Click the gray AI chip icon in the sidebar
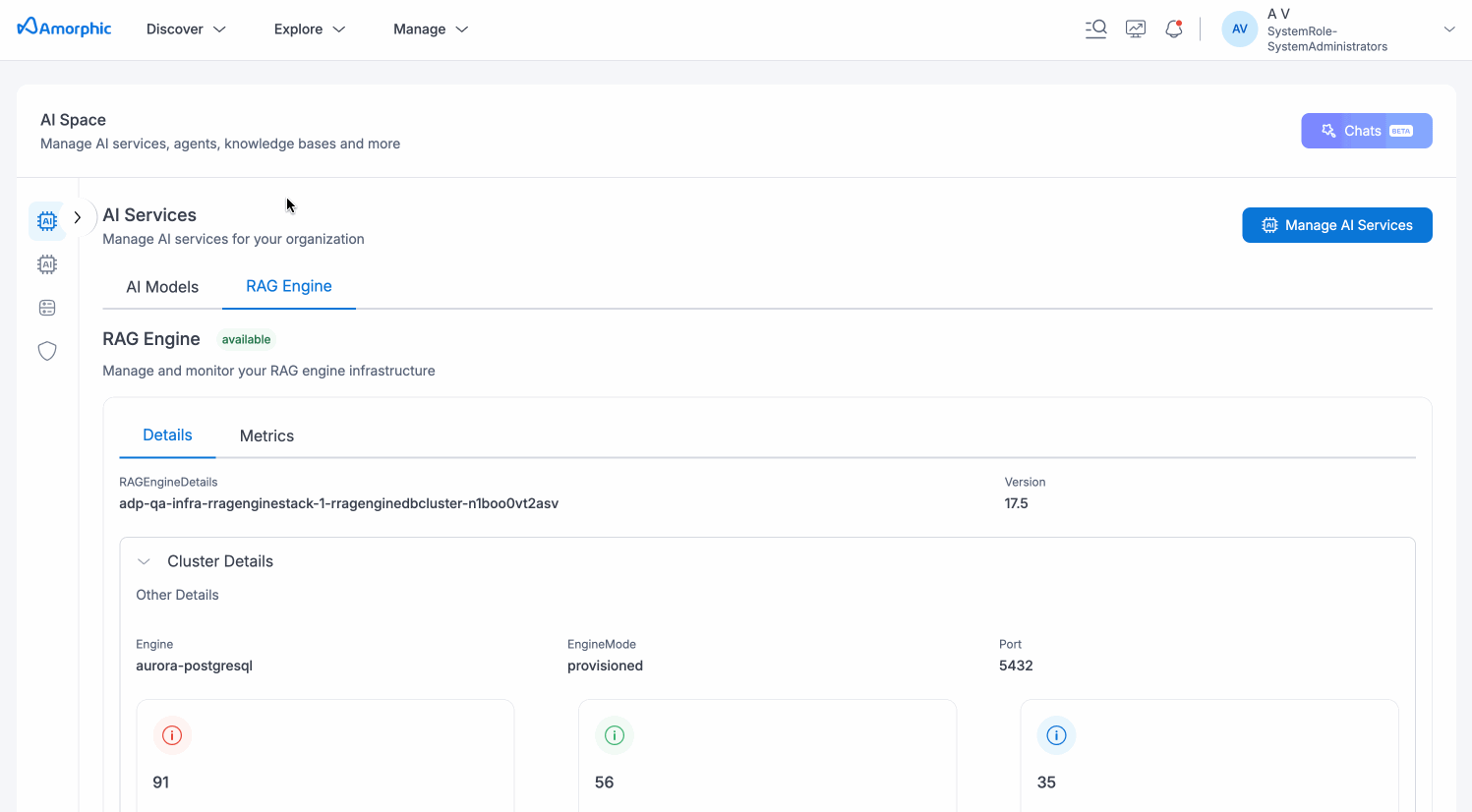This screenshot has height=812, width=1472. [x=47, y=264]
